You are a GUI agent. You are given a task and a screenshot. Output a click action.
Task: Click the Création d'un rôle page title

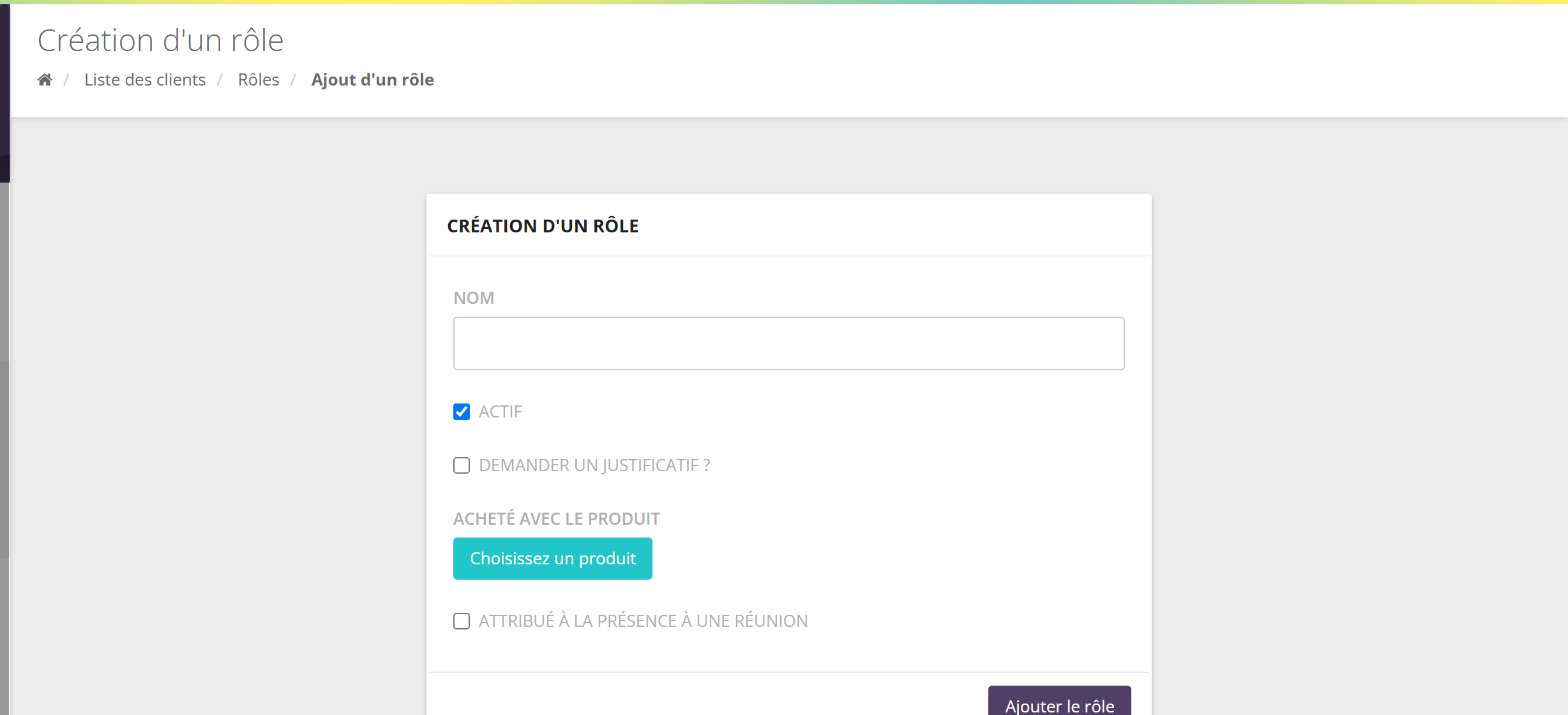[x=160, y=40]
